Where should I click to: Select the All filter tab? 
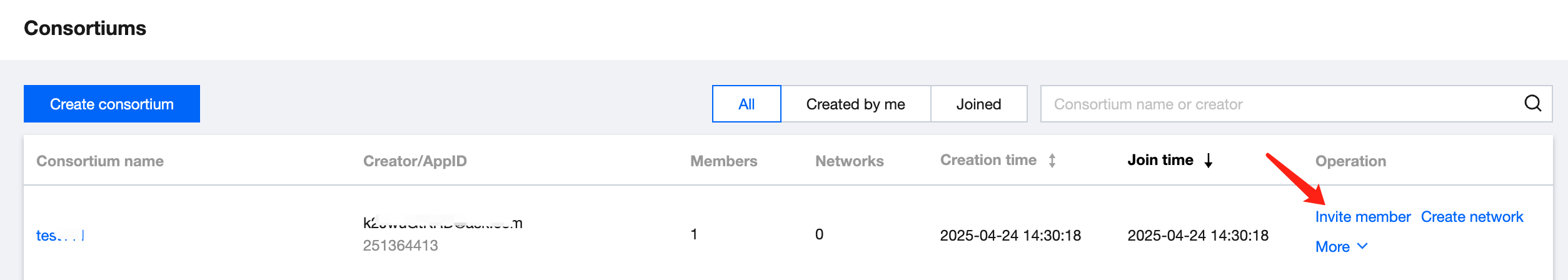(746, 104)
